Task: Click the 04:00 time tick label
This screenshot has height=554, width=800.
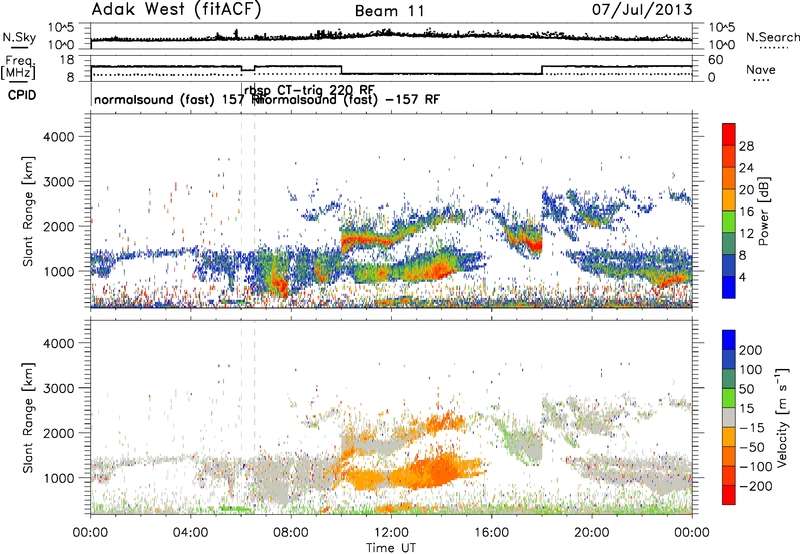Action: click(190, 533)
